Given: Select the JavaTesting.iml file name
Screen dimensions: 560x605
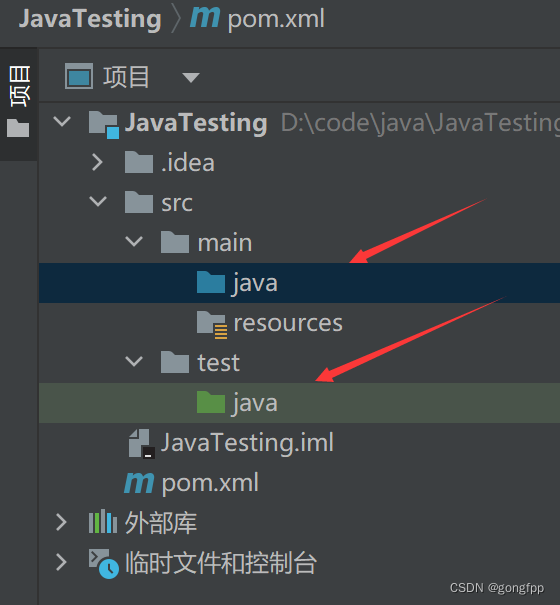Looking at the screenshot, I should tap(247, 443).
